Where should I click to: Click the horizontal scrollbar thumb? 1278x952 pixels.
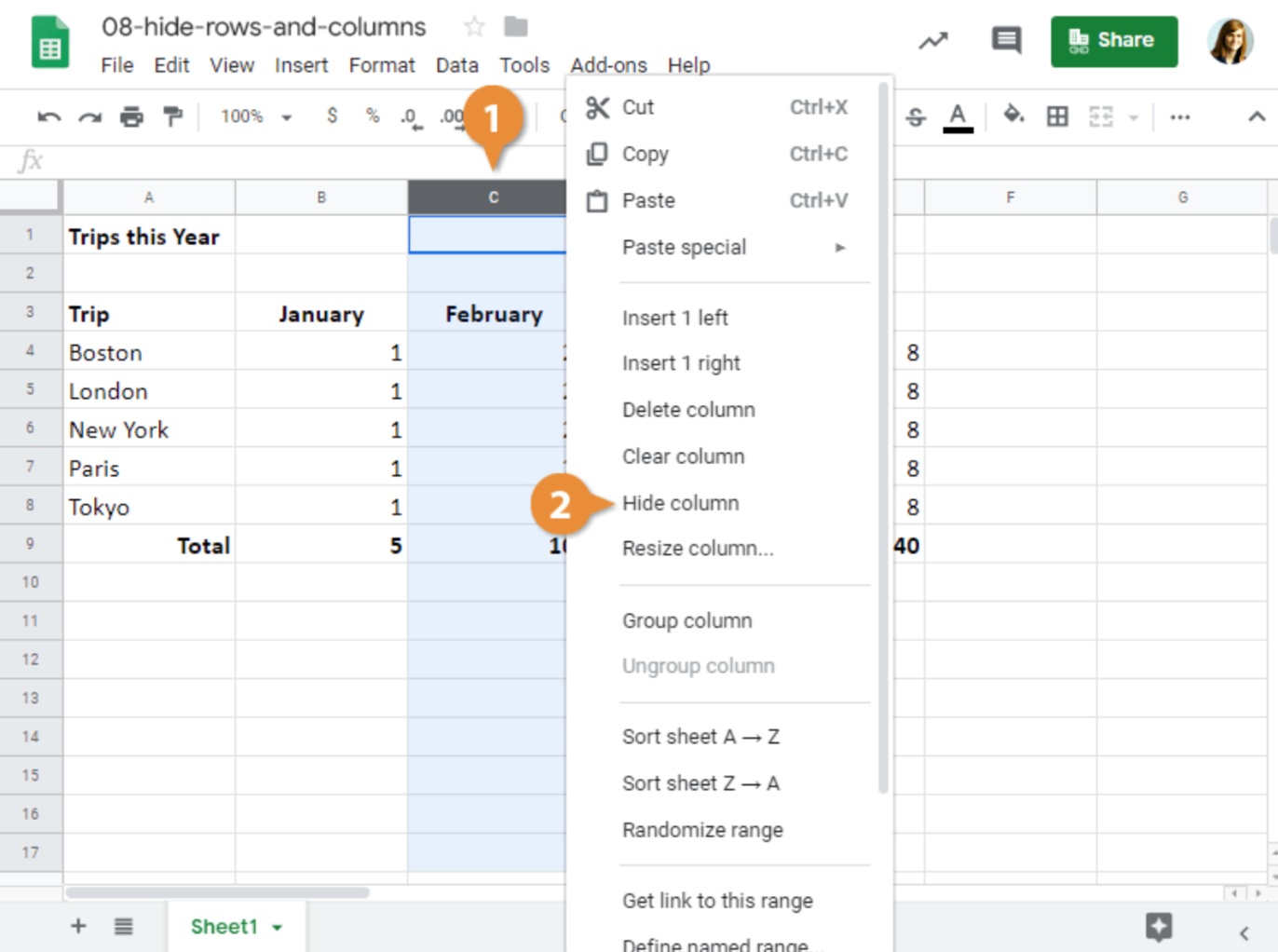point(218,892)
